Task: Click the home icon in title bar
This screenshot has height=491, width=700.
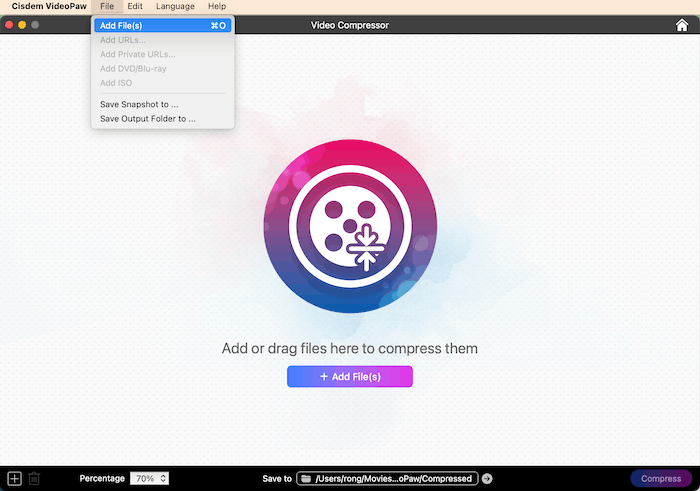Action: click(682, 25)
